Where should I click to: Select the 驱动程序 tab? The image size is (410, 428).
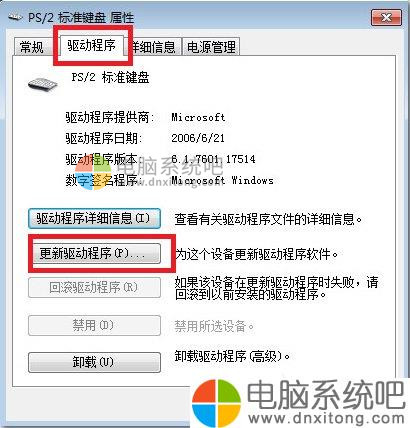point(91,45)
